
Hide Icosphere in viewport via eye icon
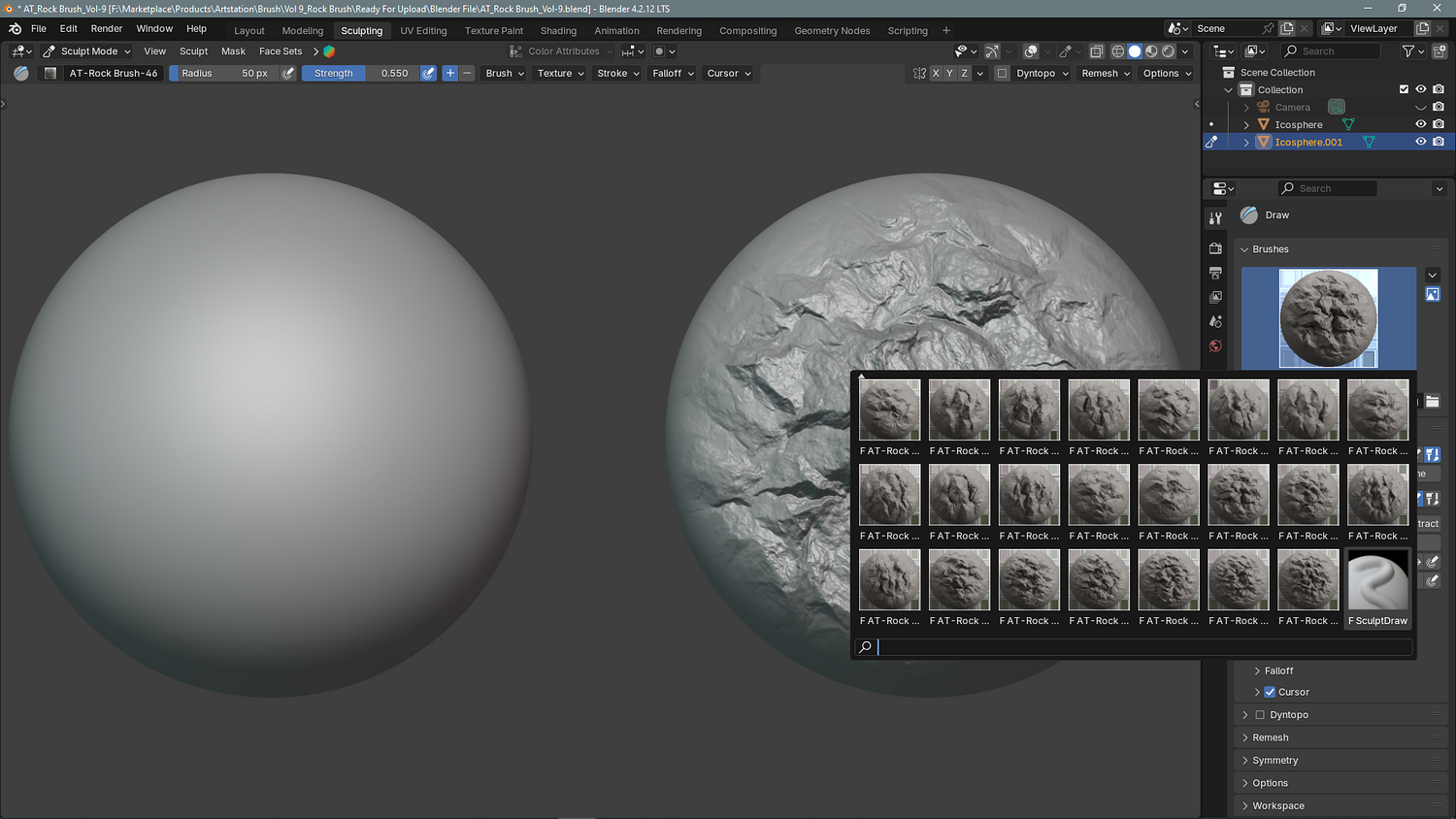(x=1420, y=124)
